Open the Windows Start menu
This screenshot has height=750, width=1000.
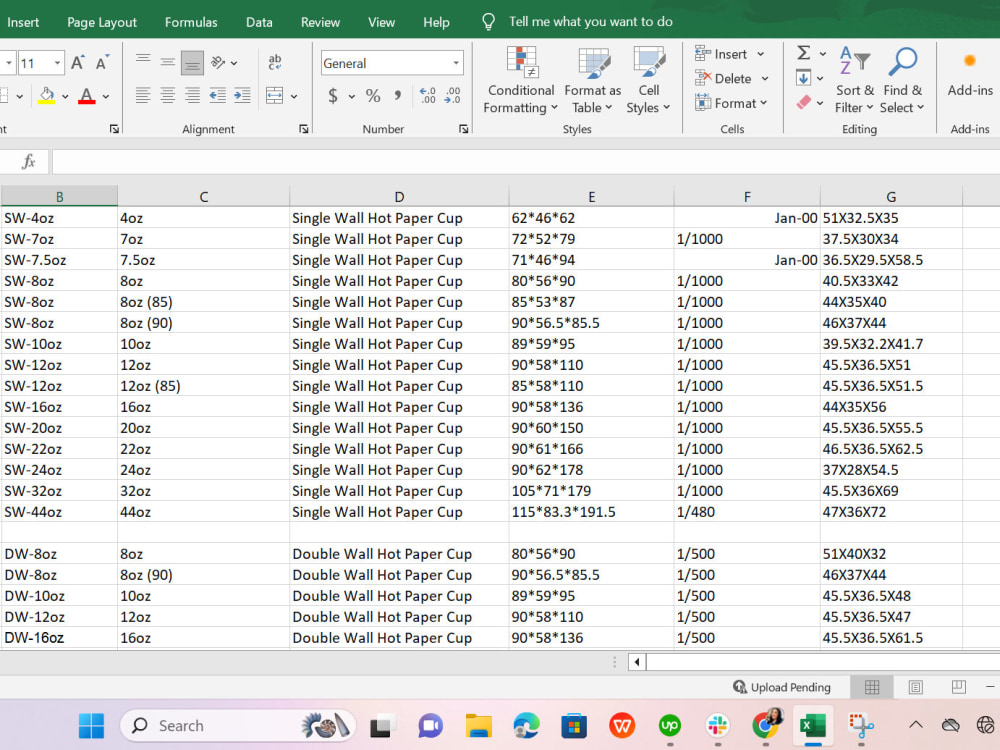pos(91,726)
